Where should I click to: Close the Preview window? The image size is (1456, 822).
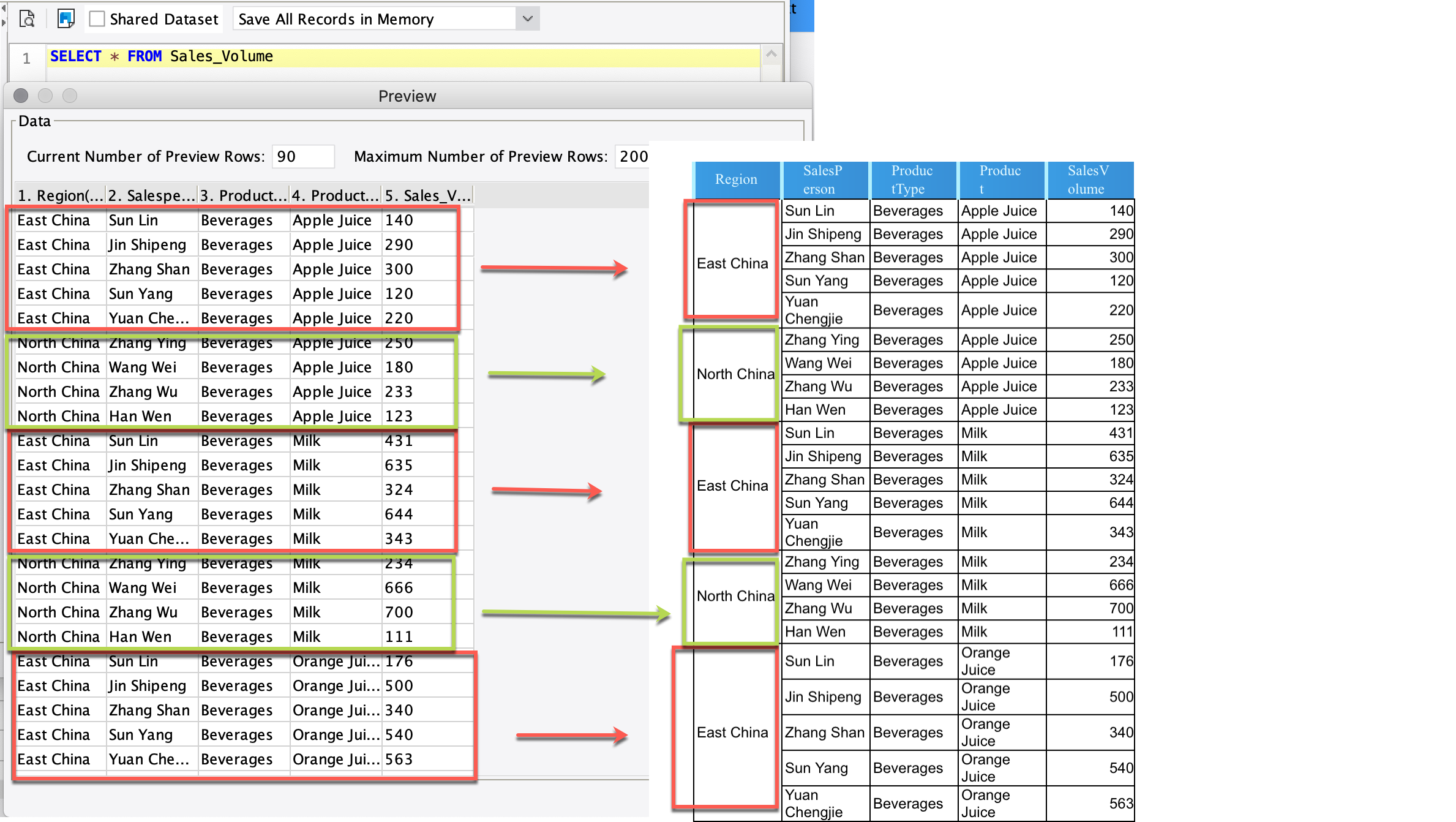(21, 96)
